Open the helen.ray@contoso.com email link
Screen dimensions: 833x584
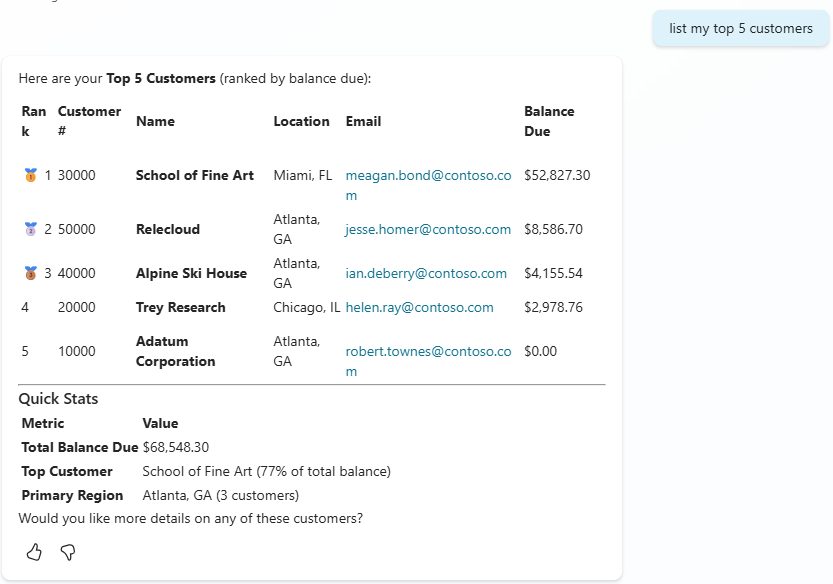(419, 307)
